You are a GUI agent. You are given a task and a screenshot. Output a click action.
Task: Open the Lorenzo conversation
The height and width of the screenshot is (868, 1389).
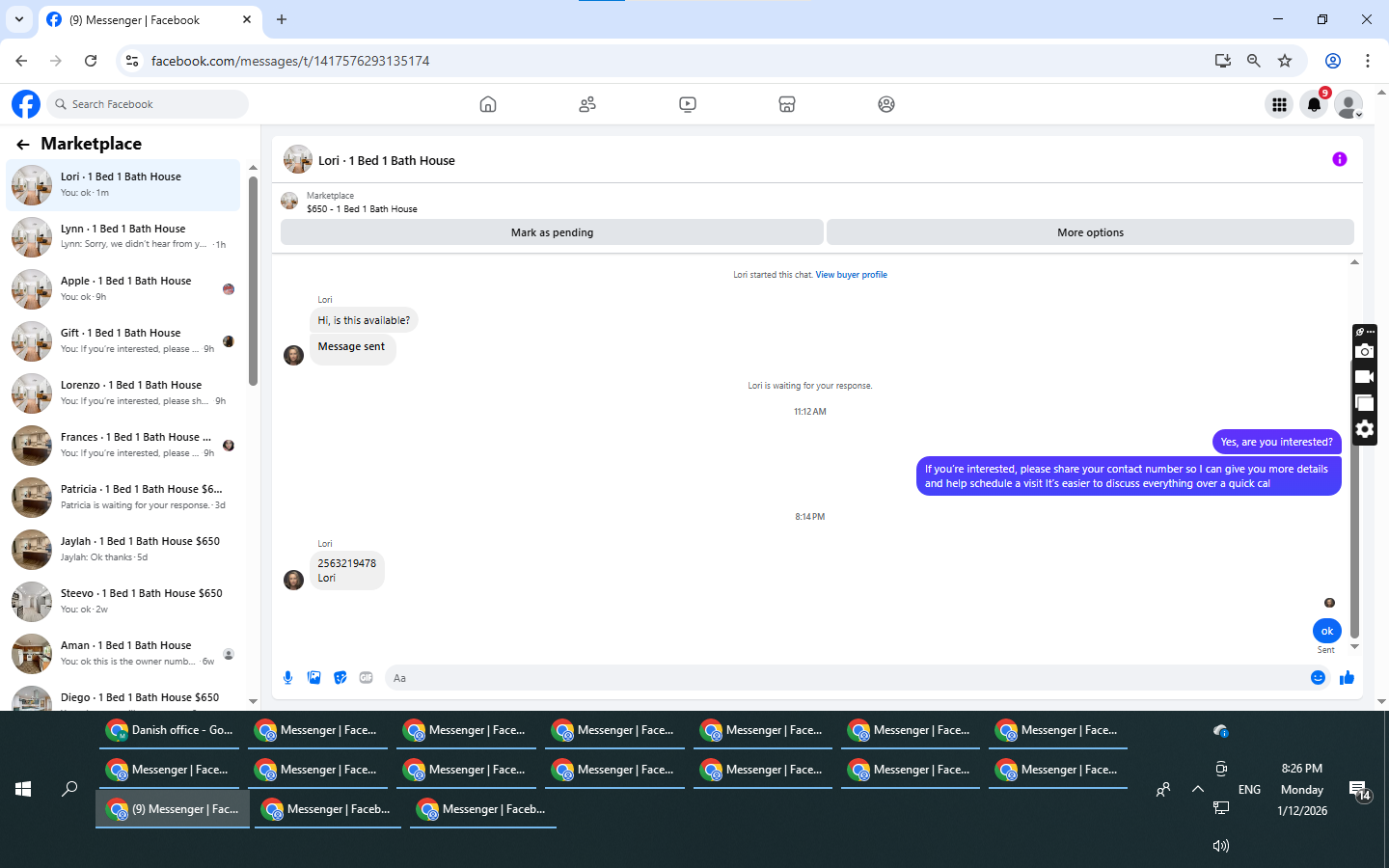click(x=123, y=393)
